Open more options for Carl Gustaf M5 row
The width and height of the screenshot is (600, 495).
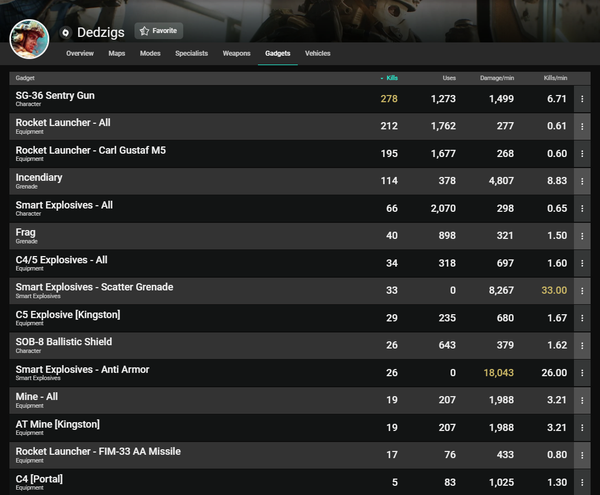tap(582, 154)
